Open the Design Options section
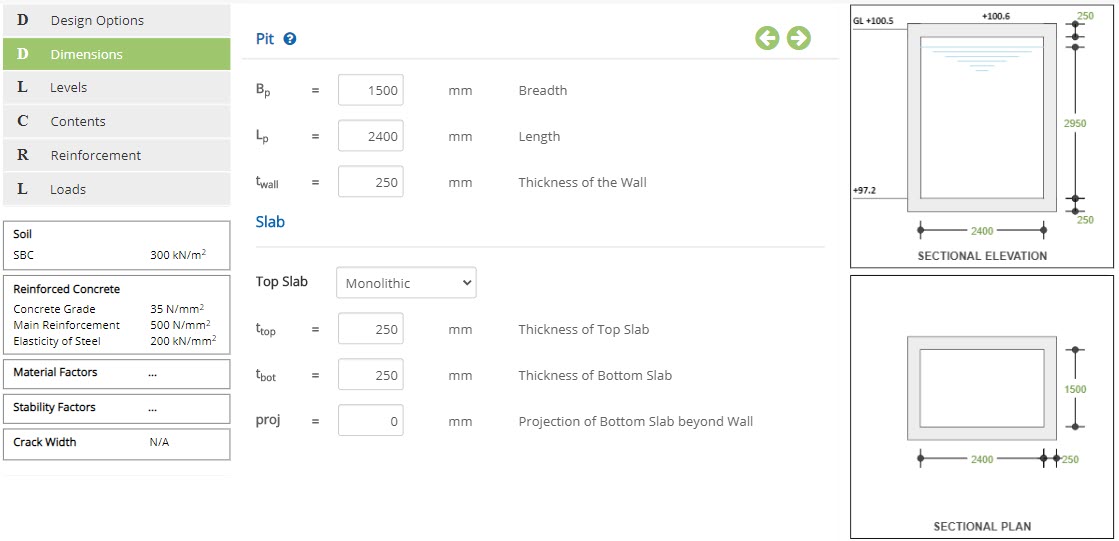This screenshot has width=1119, height=541. [116, 21]
